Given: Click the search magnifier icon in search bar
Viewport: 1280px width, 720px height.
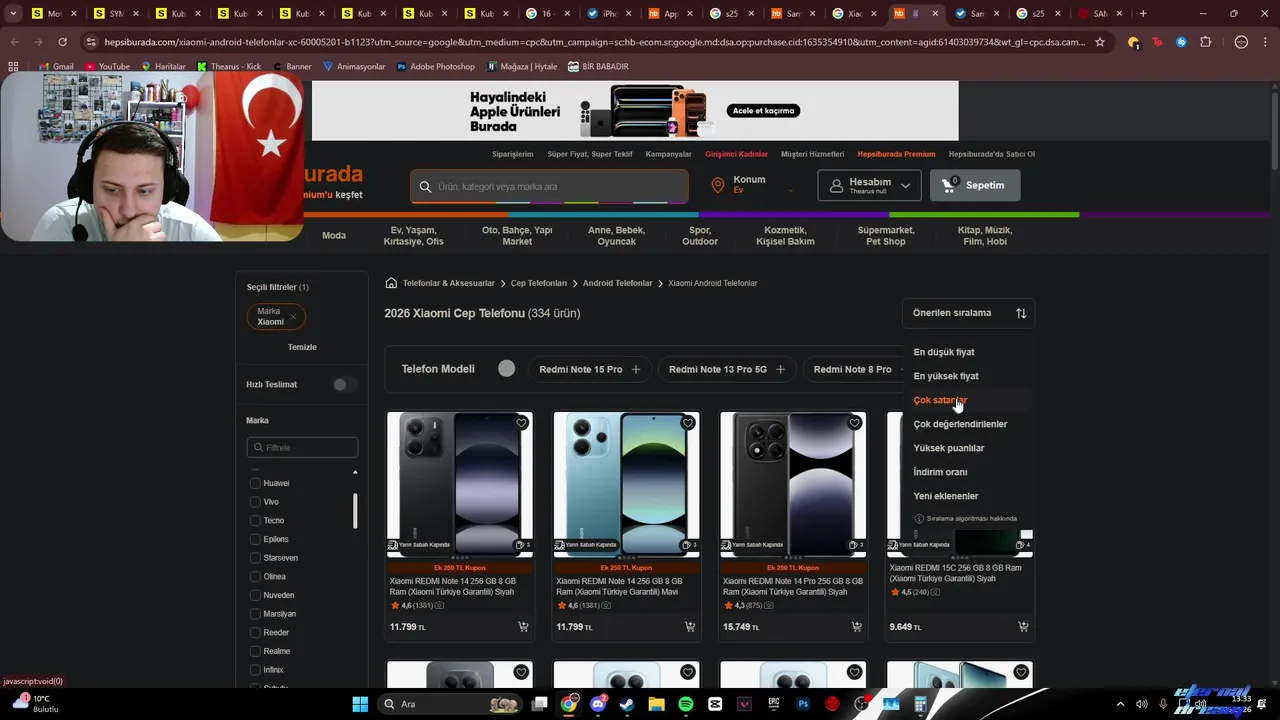Looking at the screenshot, I should pos(425,187).
